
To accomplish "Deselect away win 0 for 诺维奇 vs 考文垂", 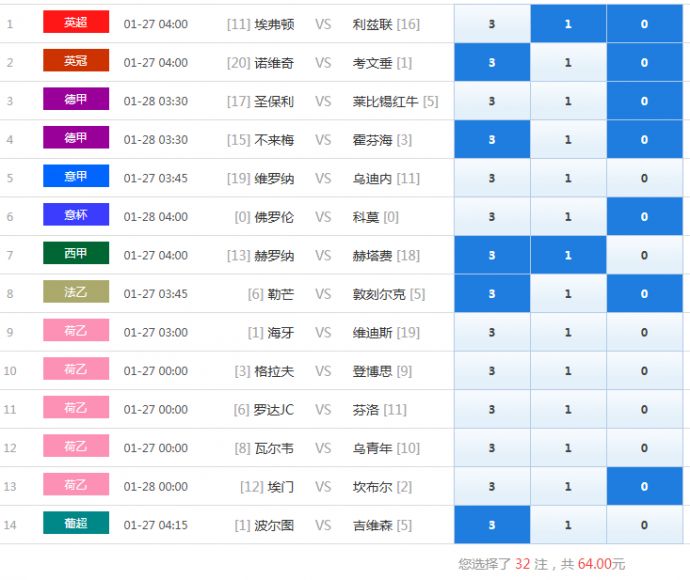I will 644,62.
